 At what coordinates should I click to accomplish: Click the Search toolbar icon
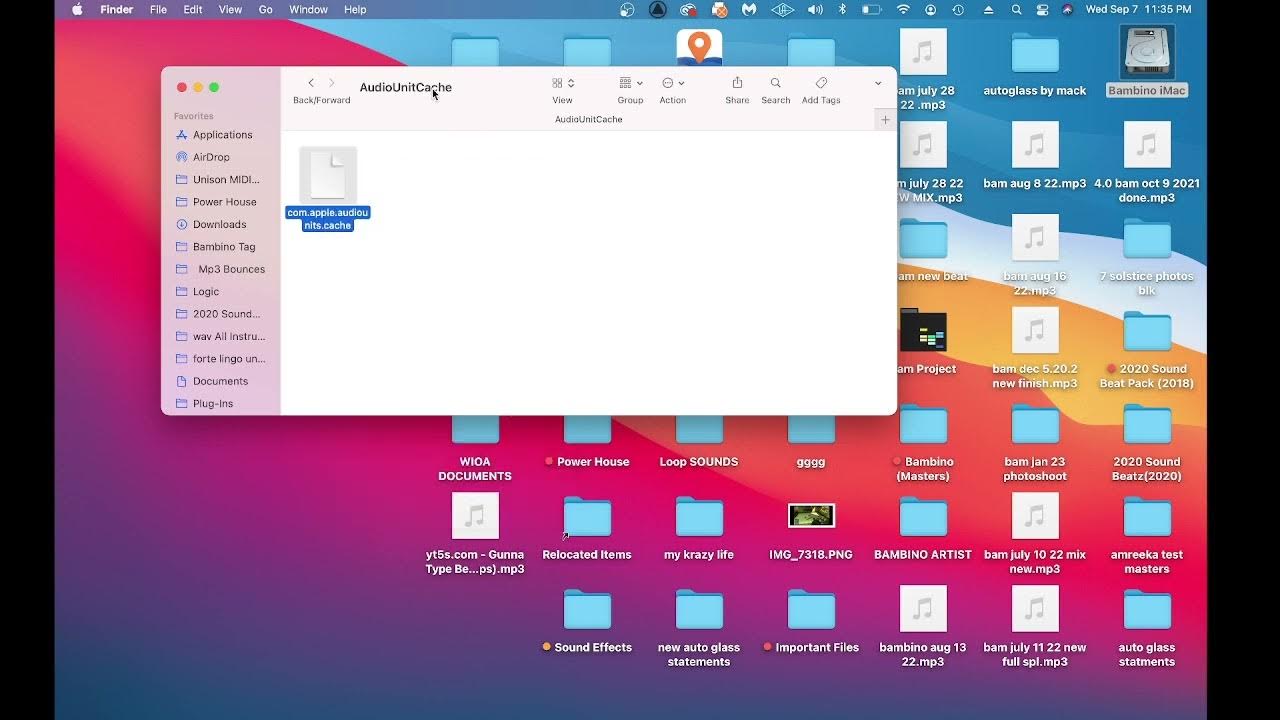[x=775, y=83]
